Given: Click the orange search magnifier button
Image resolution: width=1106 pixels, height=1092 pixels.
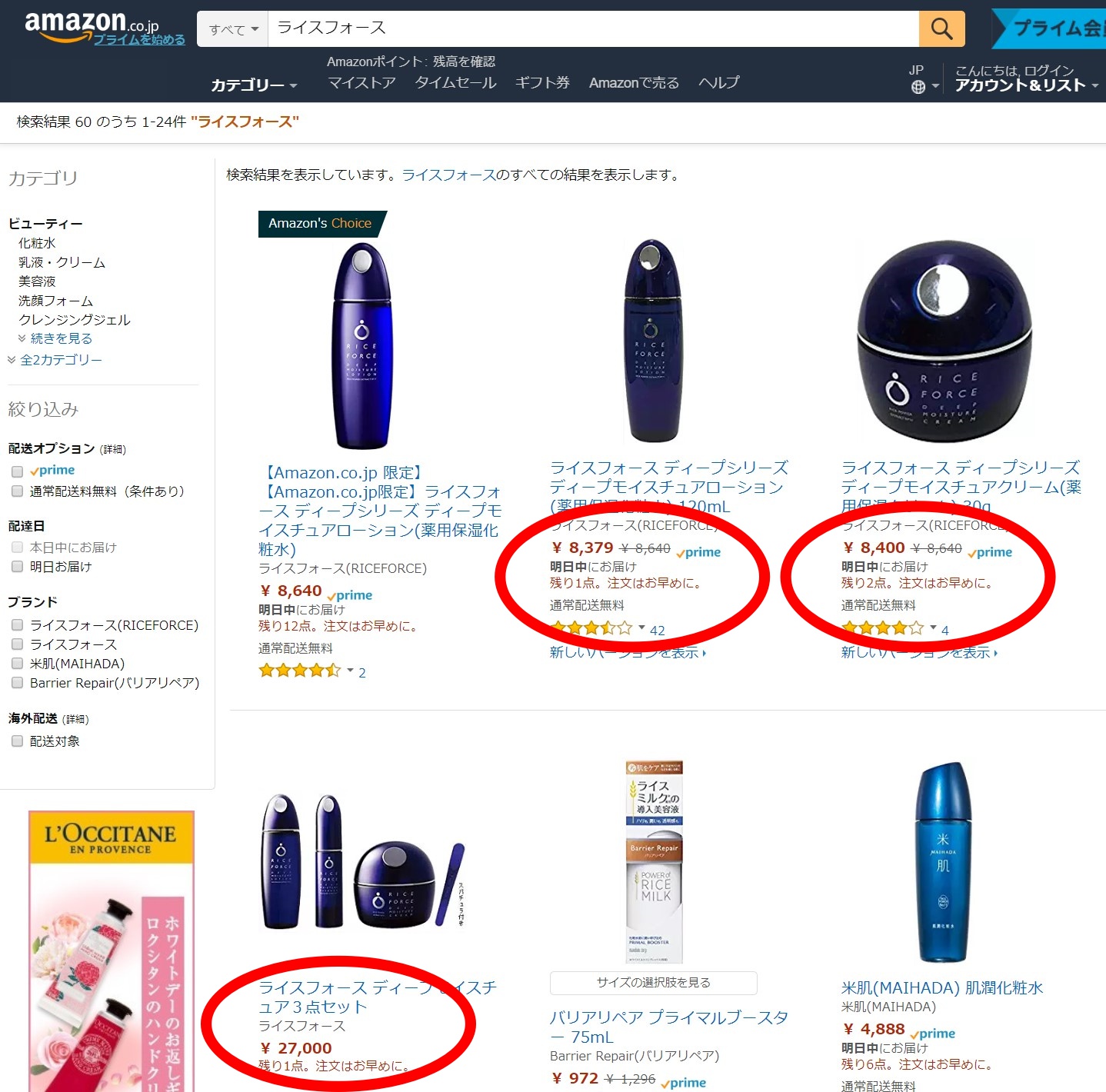Looking at the screenshot, I should tap(941, 29).
